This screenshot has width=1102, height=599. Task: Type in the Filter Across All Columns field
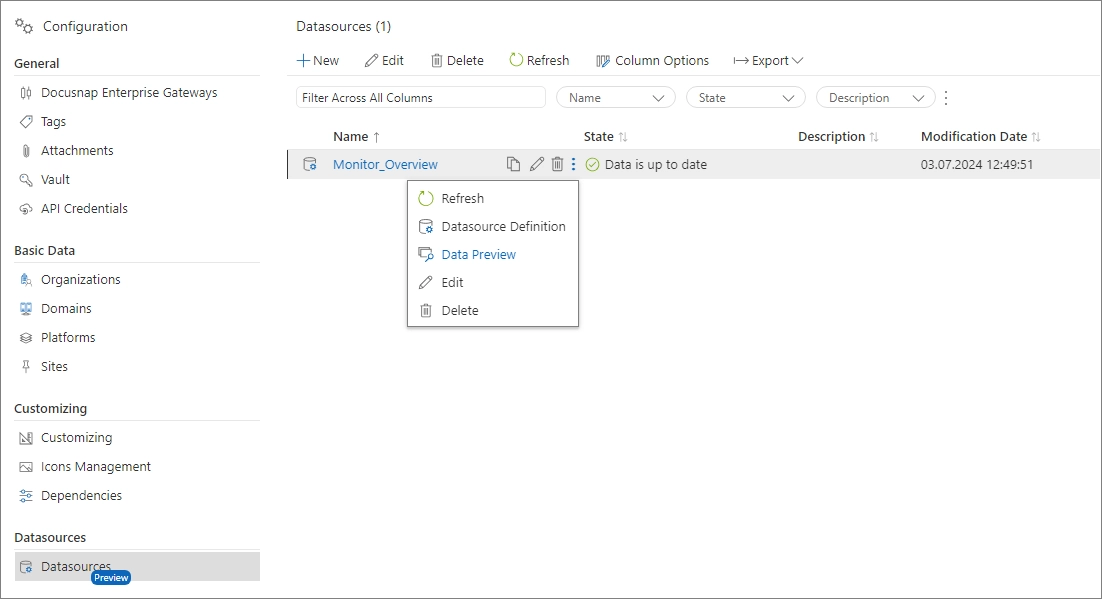pyautogui.click(x=420, y=97)
